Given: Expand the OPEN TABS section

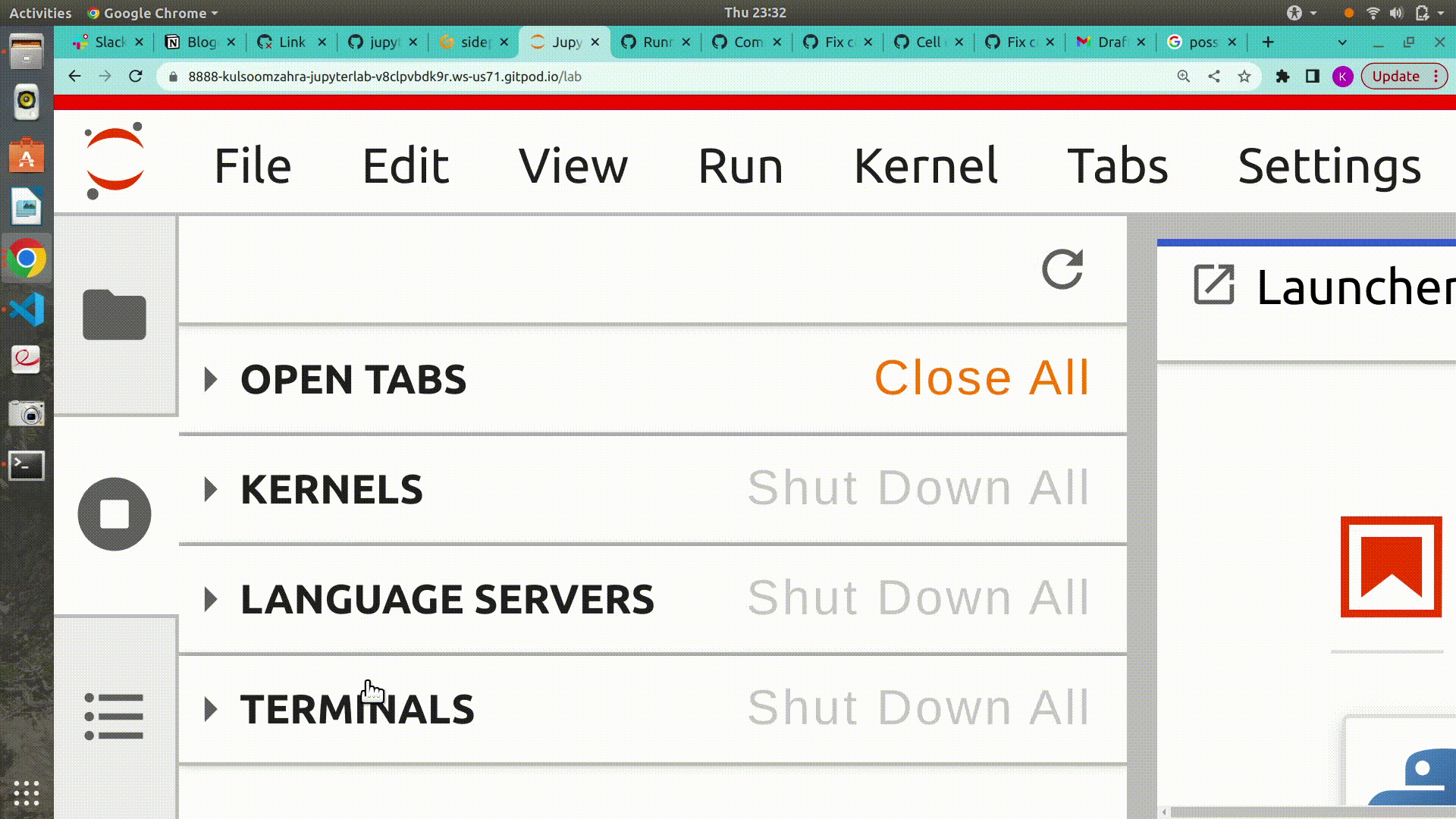Looking at the screenshot, I should pos(212,379).
